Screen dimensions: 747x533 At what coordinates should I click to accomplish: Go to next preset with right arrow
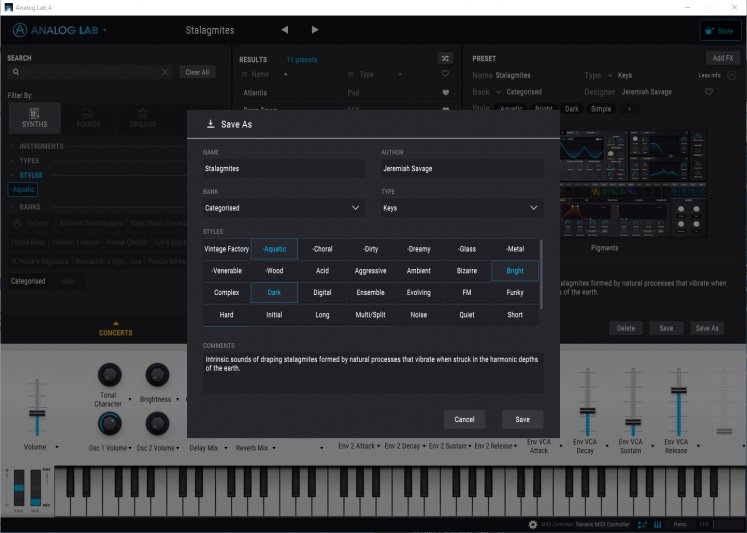pyautogui.click(x=314, y=30)
